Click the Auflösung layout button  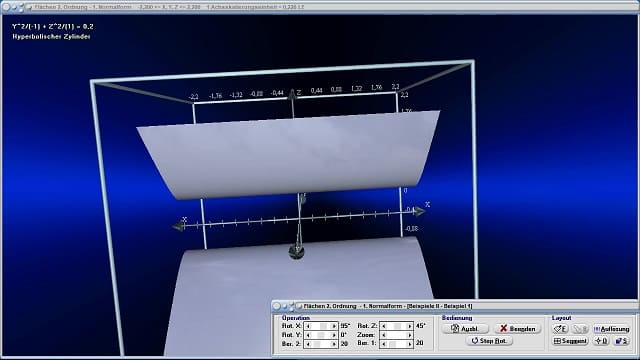point(611,329)
